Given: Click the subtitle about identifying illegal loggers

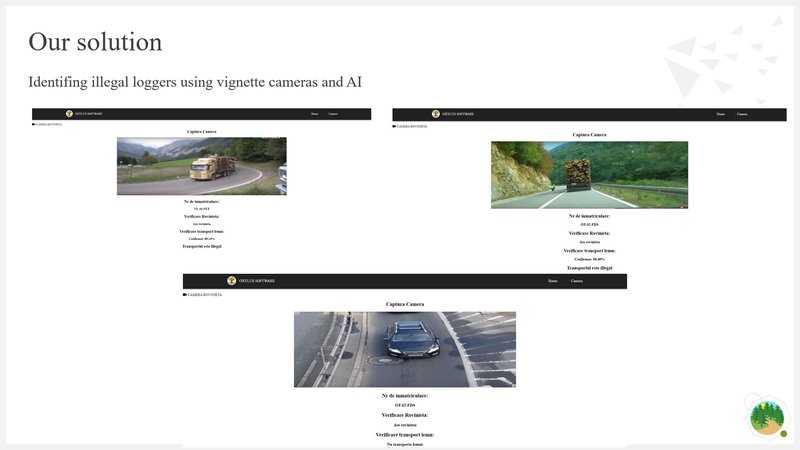Looking at the screenshot, I should pyautogui.click(x=195, y=81).
